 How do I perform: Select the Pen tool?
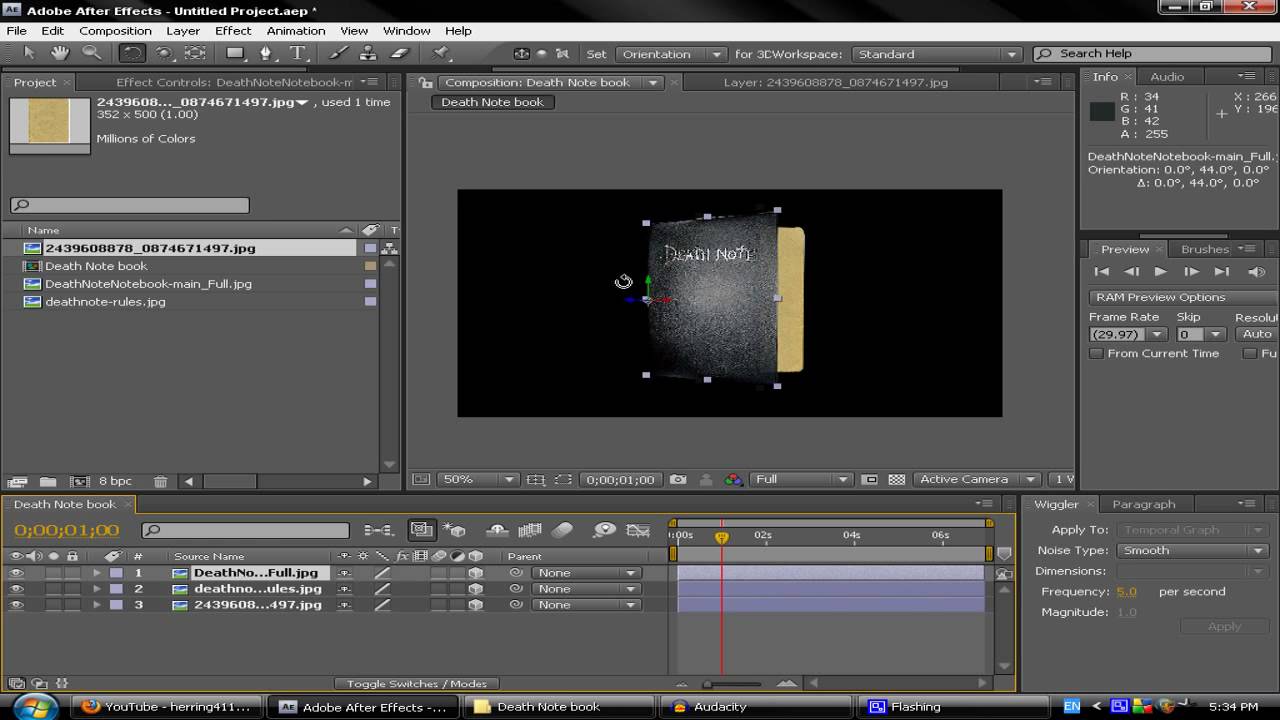(x=266, y=54)
